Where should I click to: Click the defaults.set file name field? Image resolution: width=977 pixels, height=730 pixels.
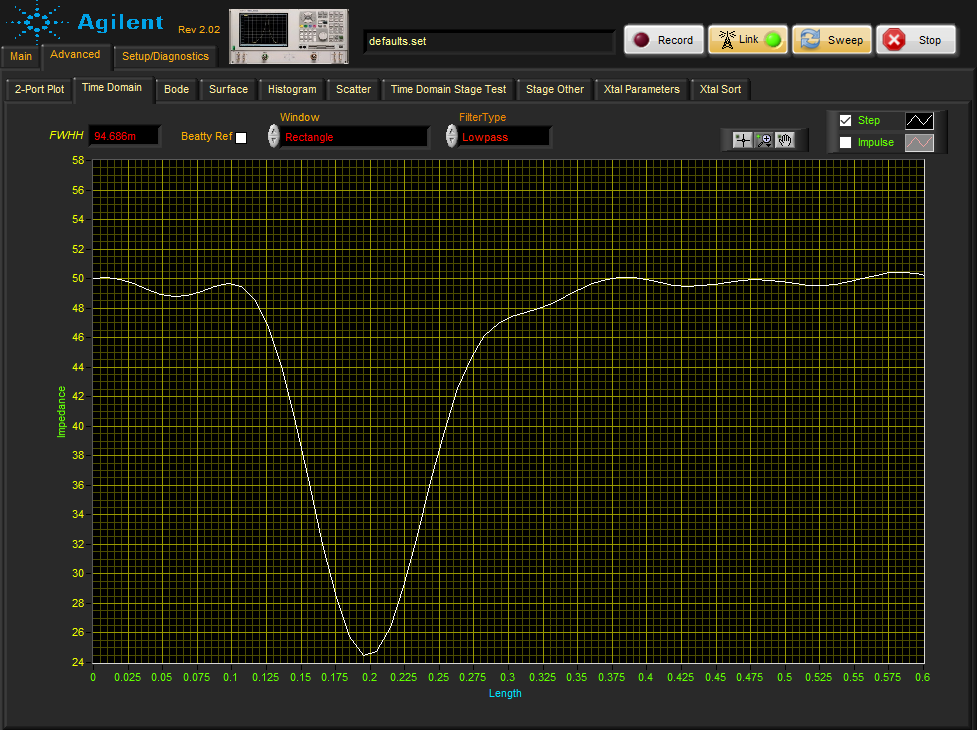click(x=488, y=41)
